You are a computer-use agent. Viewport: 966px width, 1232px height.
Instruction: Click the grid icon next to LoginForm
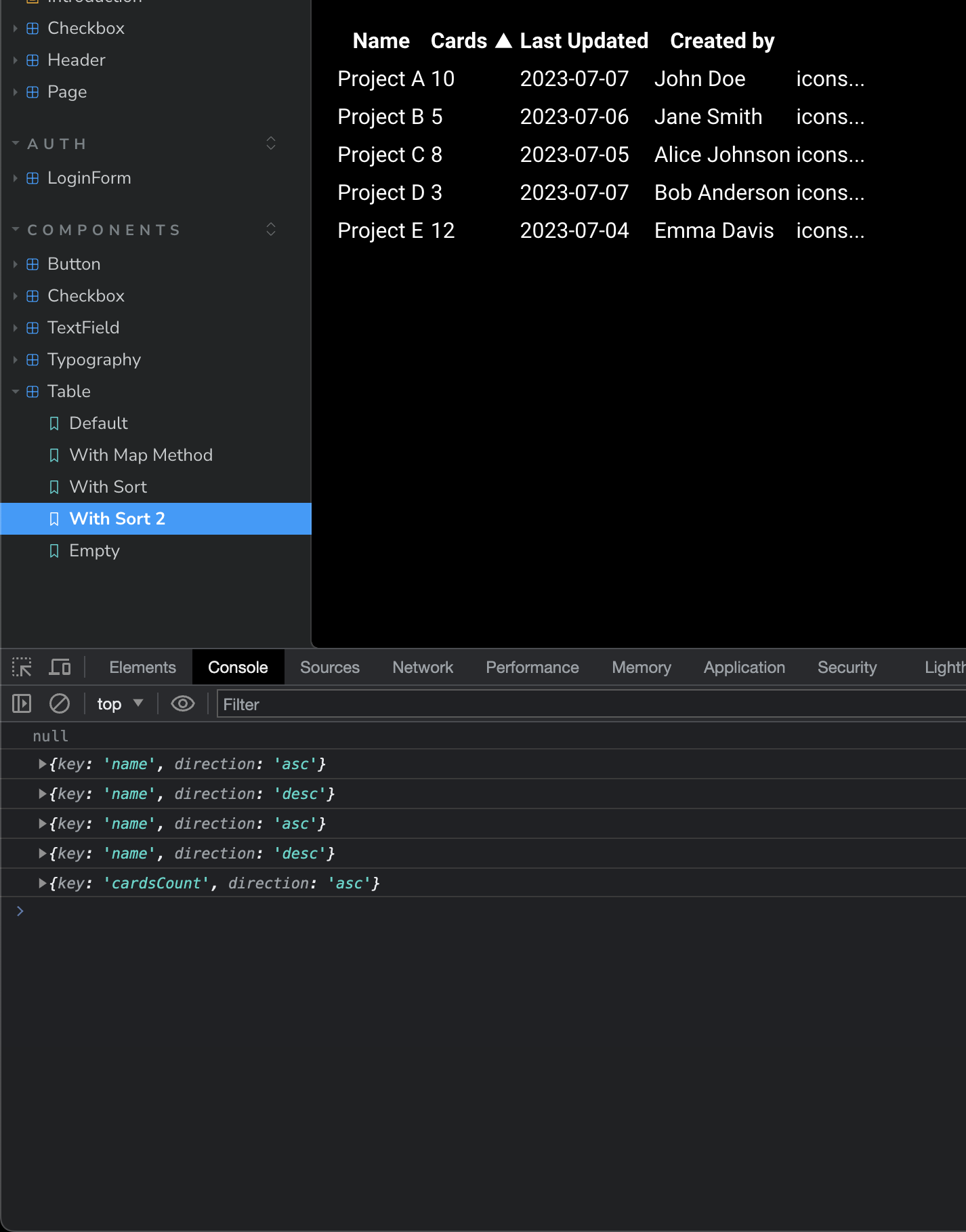33,178
